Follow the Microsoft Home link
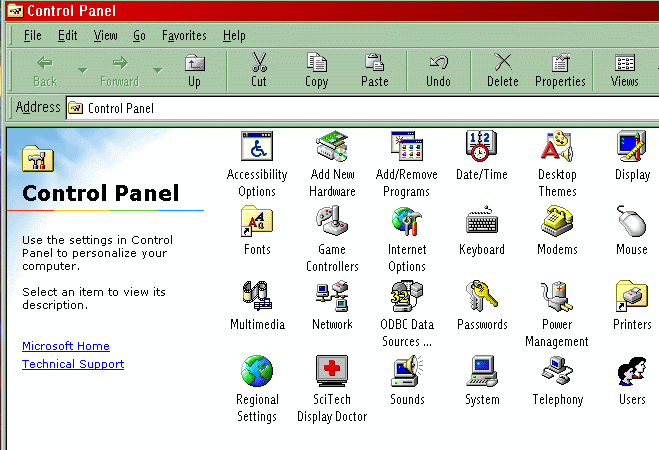 tap(66, 346)
